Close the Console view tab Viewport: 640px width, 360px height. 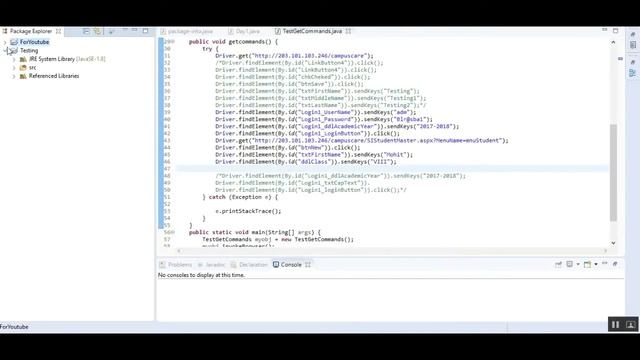tap(308, 264)
